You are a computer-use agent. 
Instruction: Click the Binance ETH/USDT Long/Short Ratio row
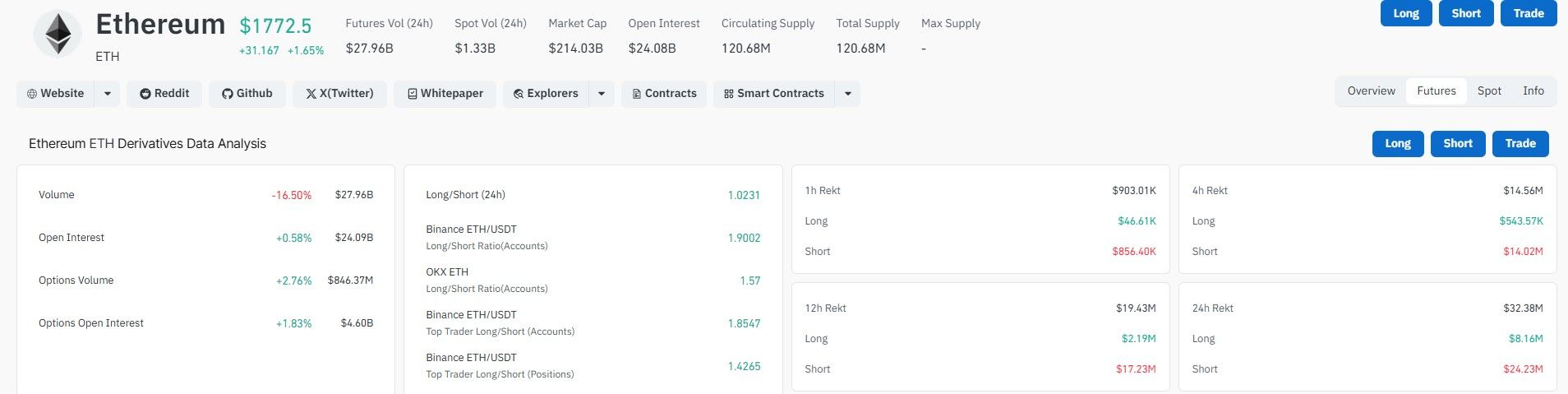click(593, 237)
